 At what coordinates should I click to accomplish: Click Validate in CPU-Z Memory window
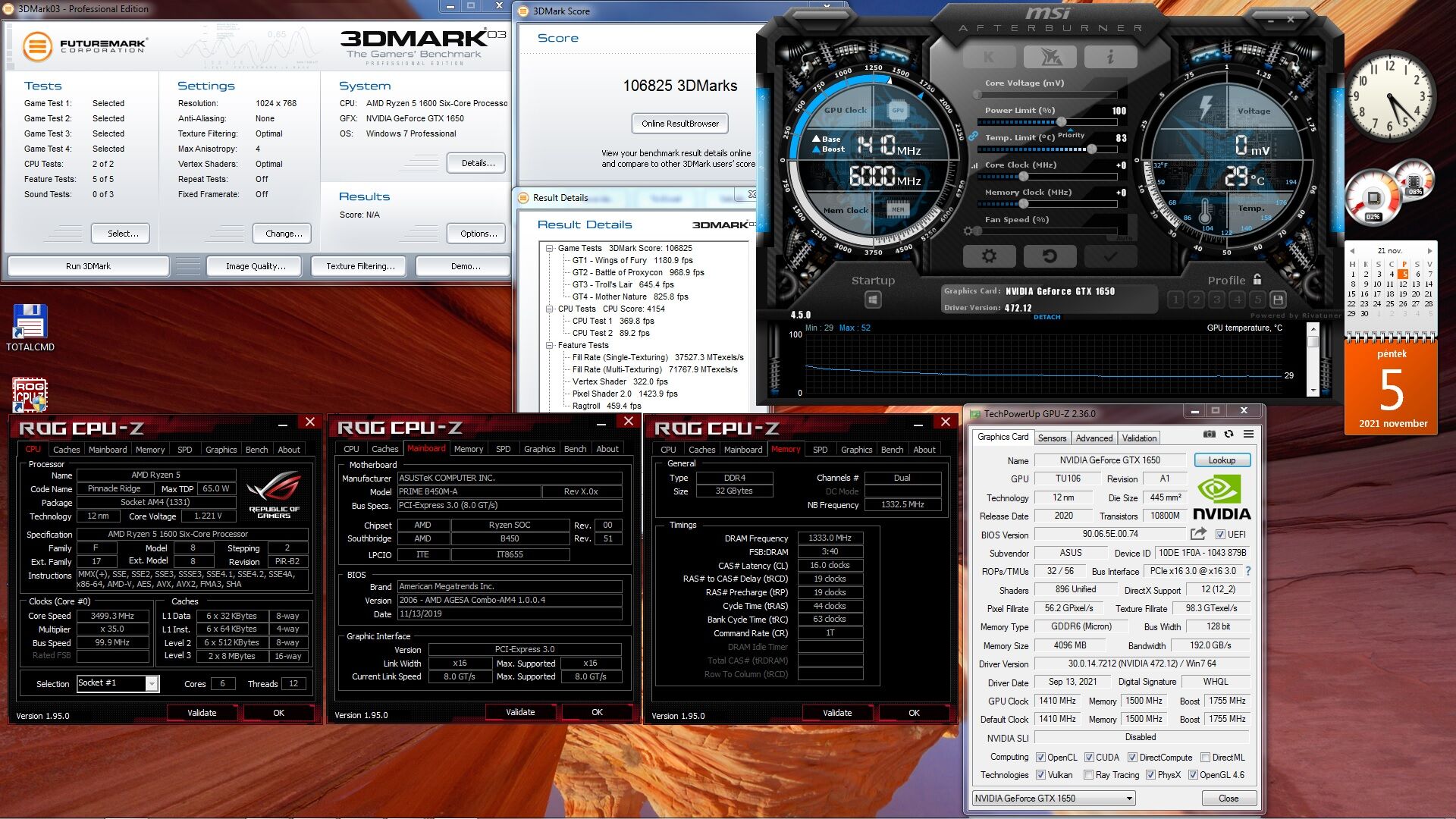836,713
